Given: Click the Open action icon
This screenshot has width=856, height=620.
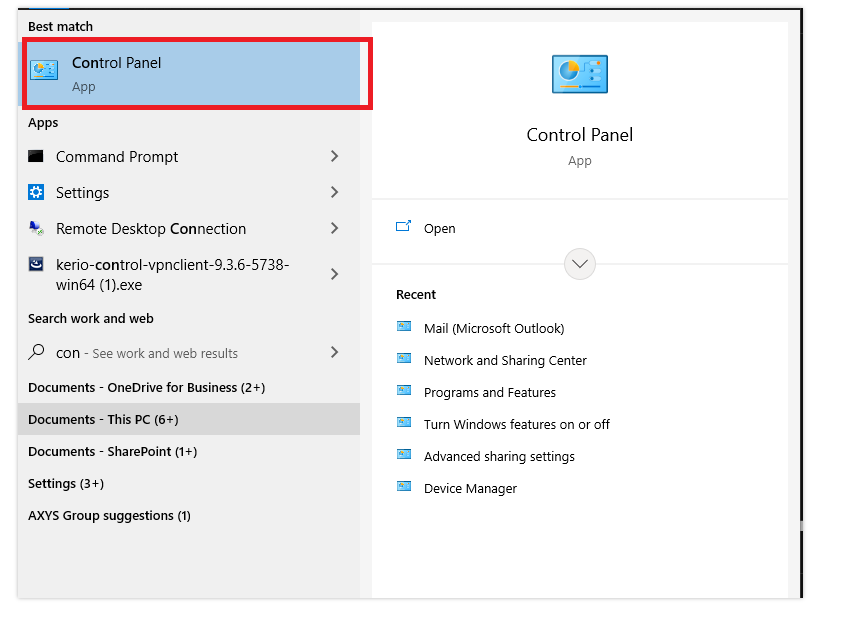Looking at the screenshot, I should coord(403,226).
